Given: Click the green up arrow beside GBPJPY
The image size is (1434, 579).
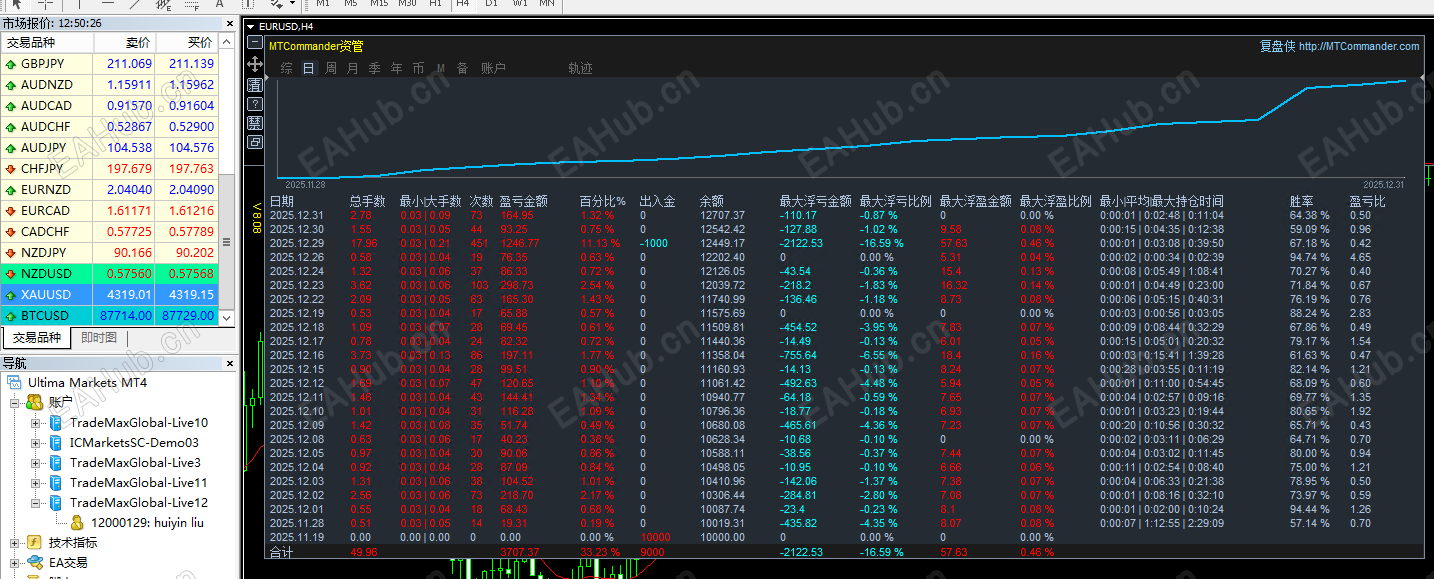Looking at the screenshot, I should 11,64.
